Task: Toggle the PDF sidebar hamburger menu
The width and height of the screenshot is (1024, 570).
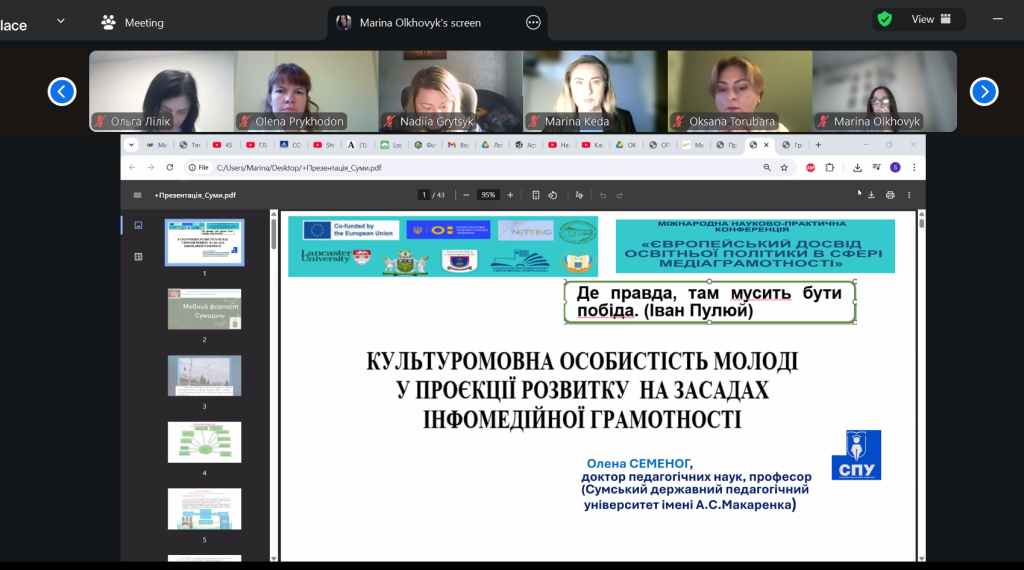Action: pos(138,195)
